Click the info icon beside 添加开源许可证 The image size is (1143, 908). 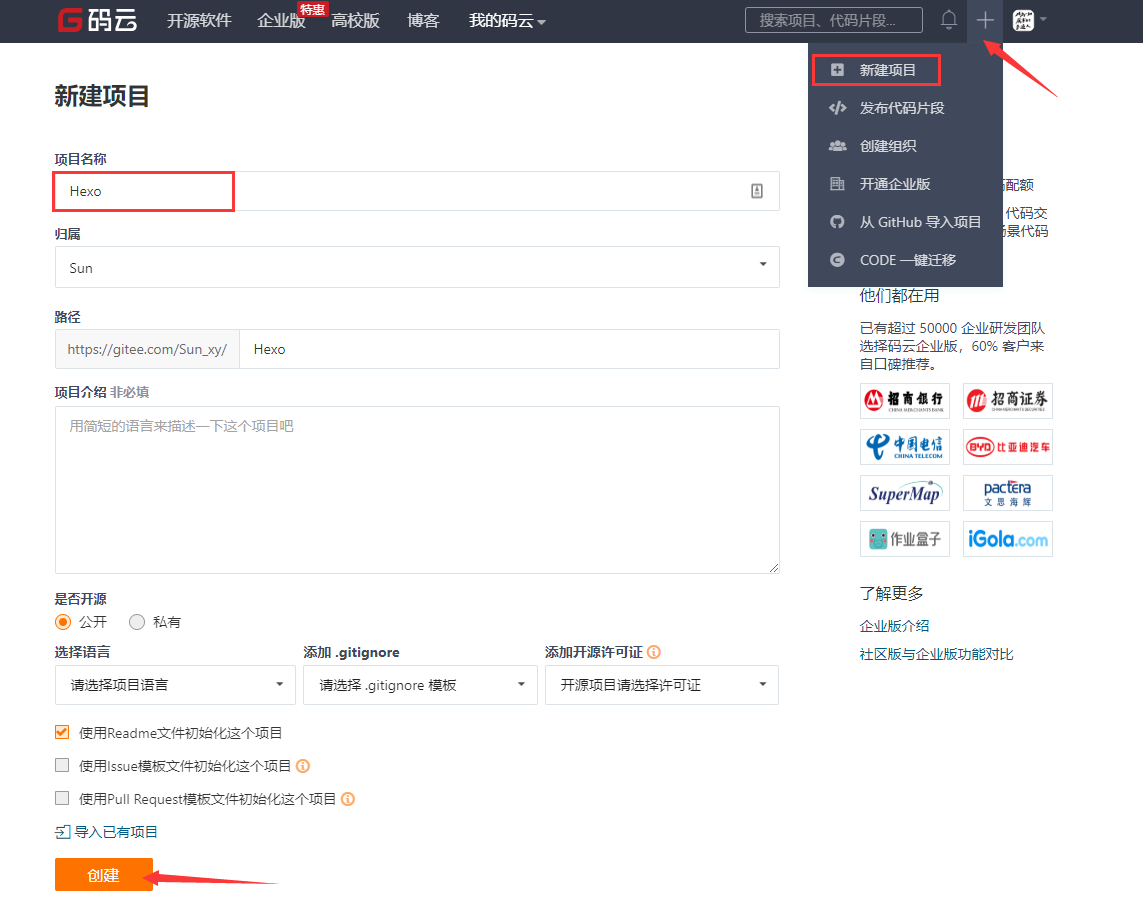[654, 652]
